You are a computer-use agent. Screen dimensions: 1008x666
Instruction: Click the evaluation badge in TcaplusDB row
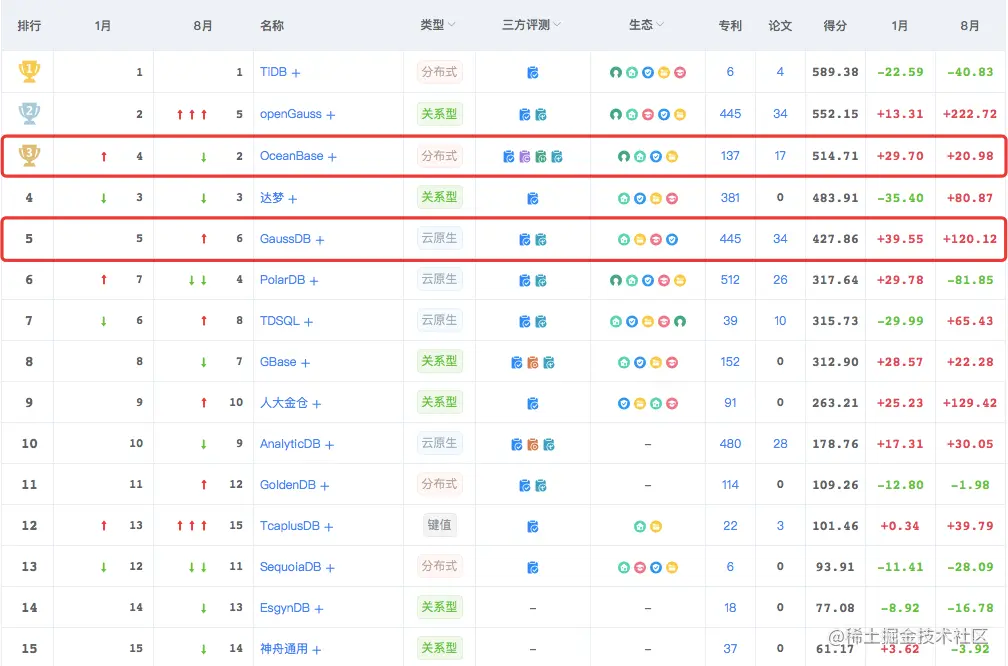pyautogui.click(x=532, y=526)
